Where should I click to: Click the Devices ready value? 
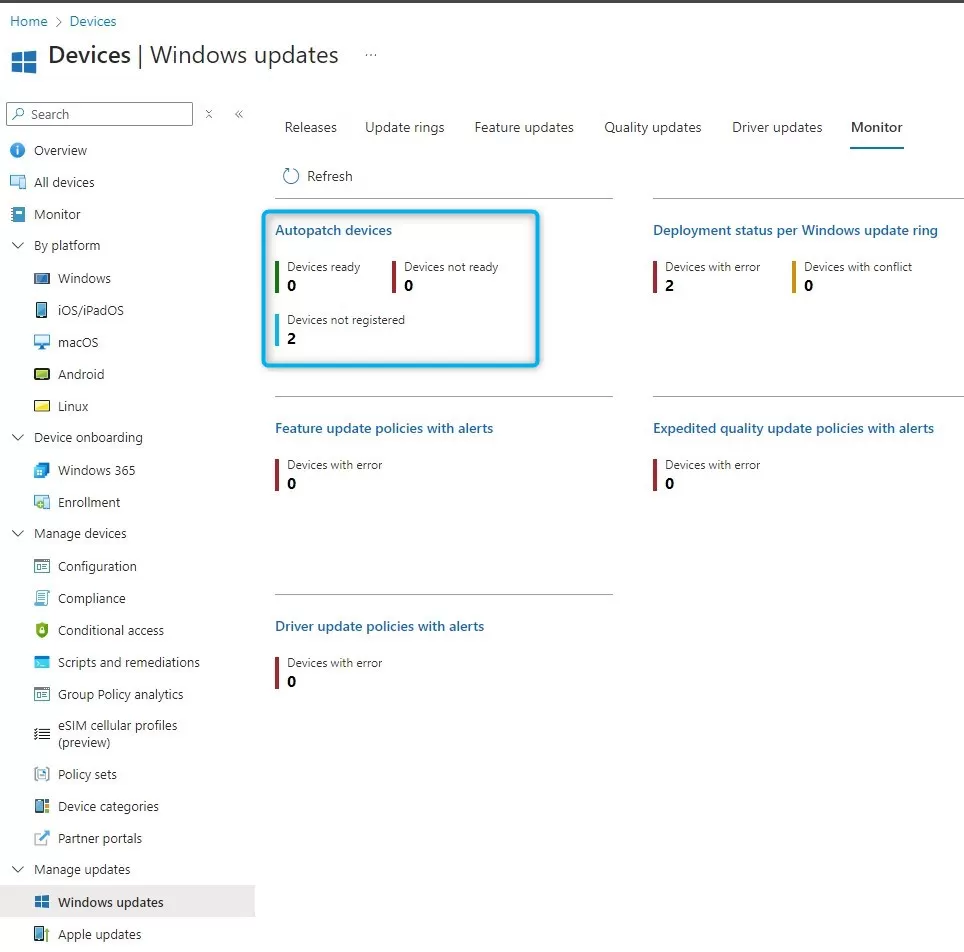tap(291, 285)
